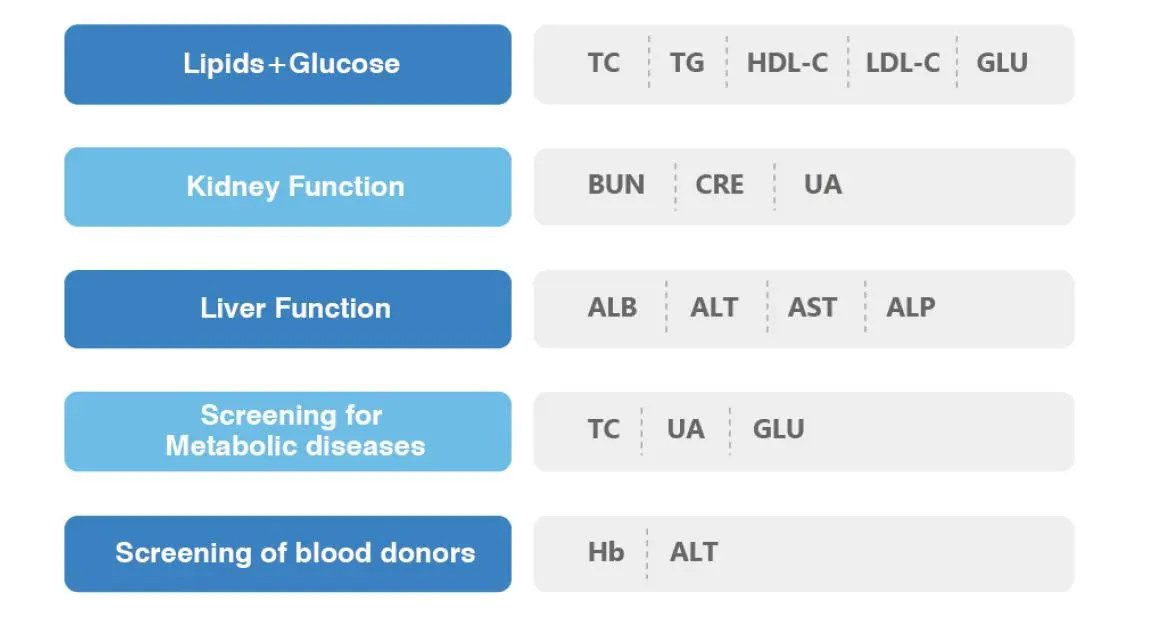The image size is (1163, 633).
Task: Click the LDL-C test label
Action: 902,63
